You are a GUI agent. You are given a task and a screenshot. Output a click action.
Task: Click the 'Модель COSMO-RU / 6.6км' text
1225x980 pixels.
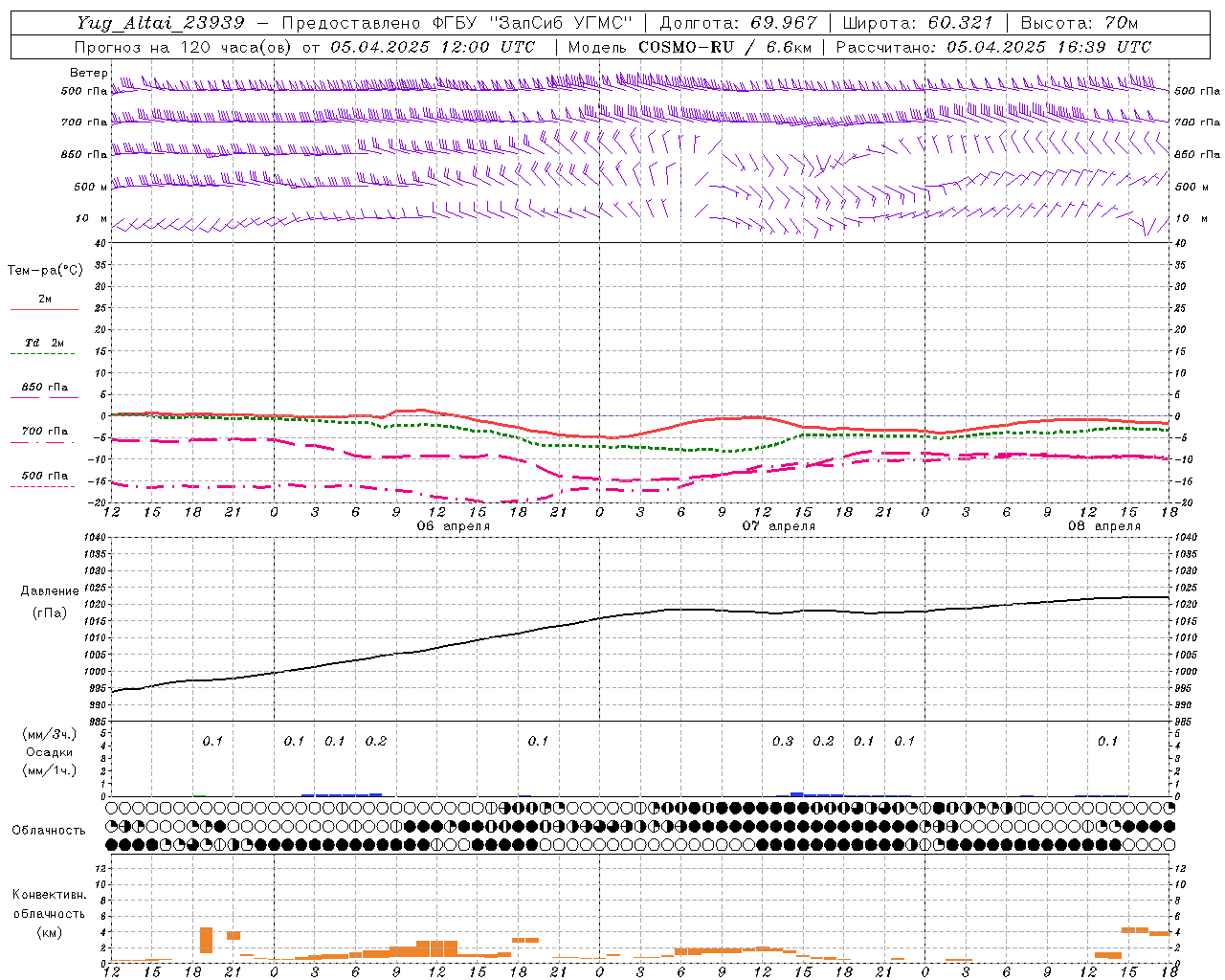[x=690, y=47]
